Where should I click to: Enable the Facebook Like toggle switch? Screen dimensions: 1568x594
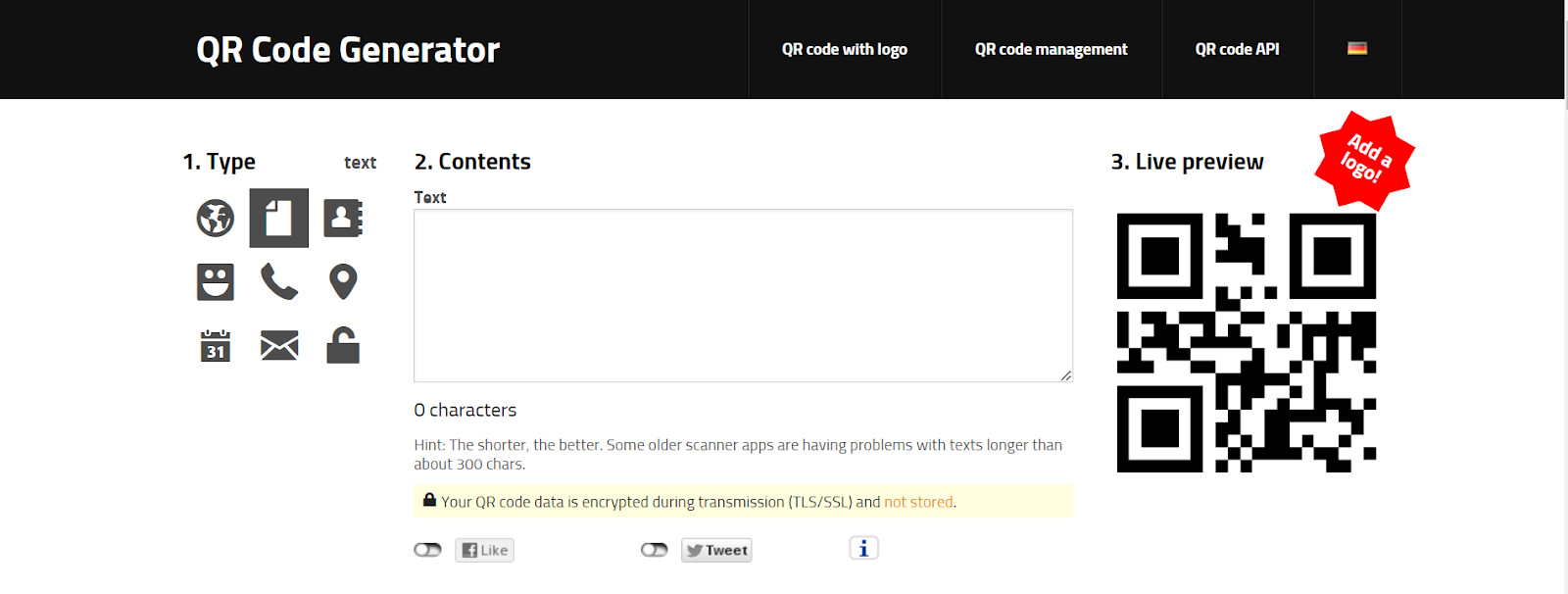tap(428, 550)
